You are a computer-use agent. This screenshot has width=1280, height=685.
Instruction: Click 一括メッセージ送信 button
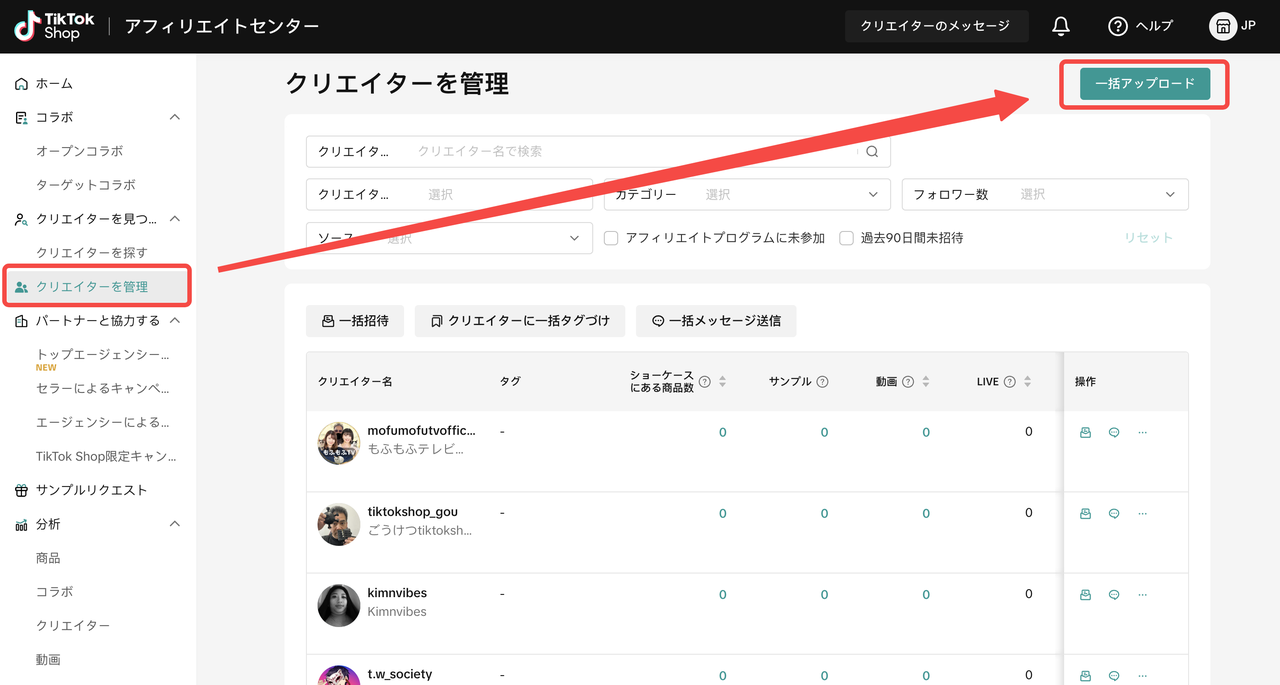tap(716, 321)
